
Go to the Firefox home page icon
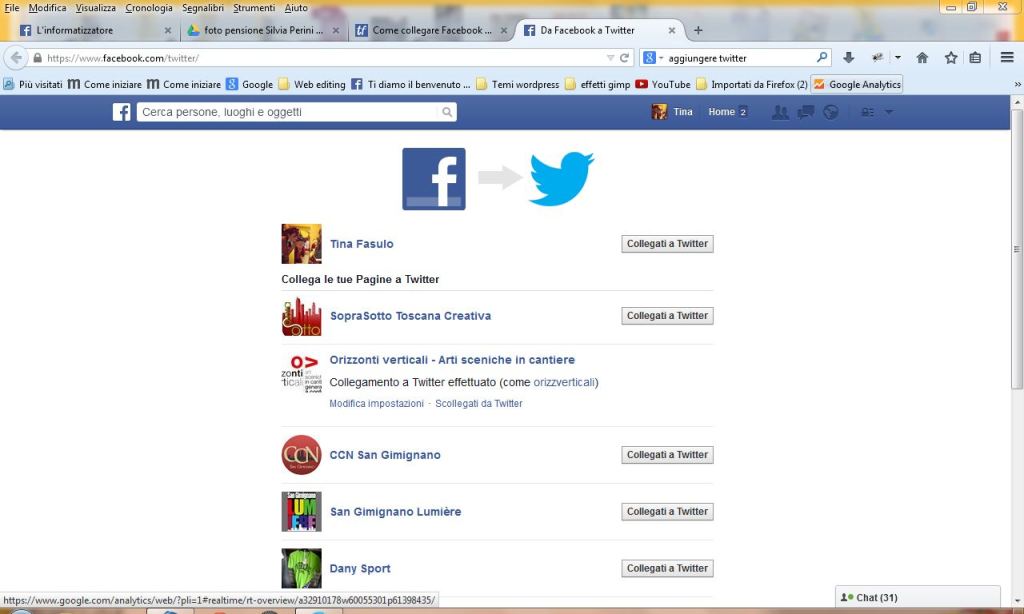point(922,57)
